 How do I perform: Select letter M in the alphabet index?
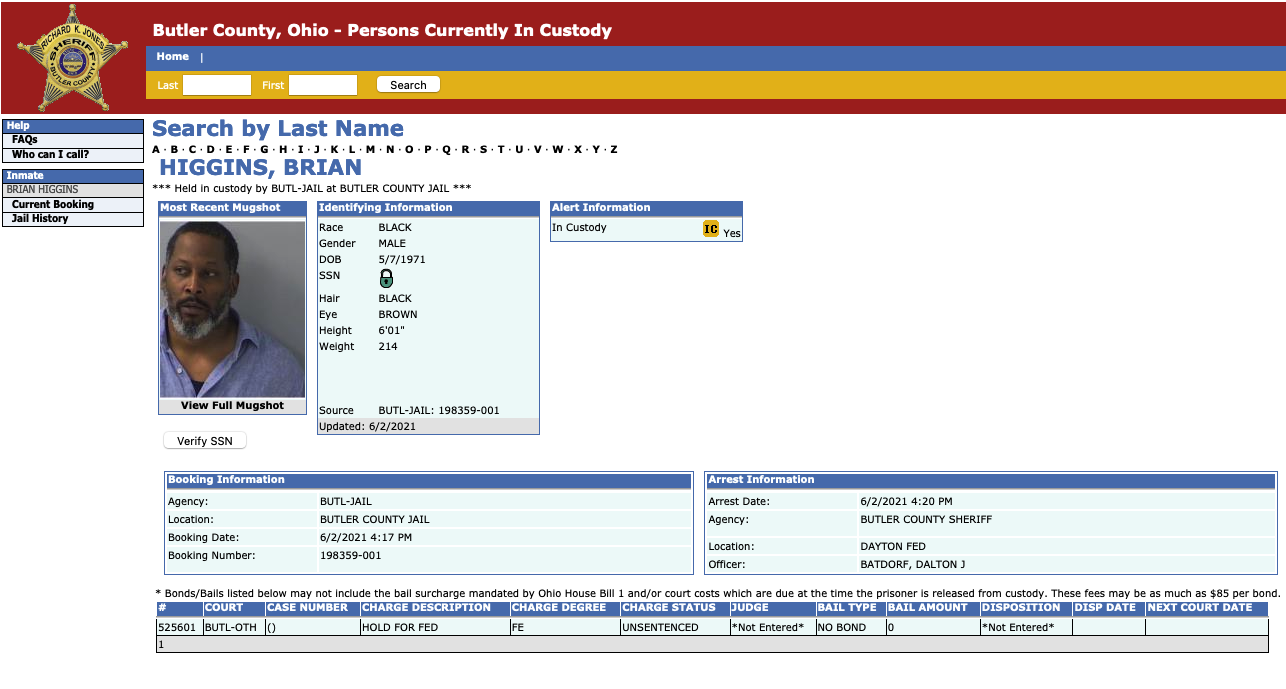pos(370,150)
